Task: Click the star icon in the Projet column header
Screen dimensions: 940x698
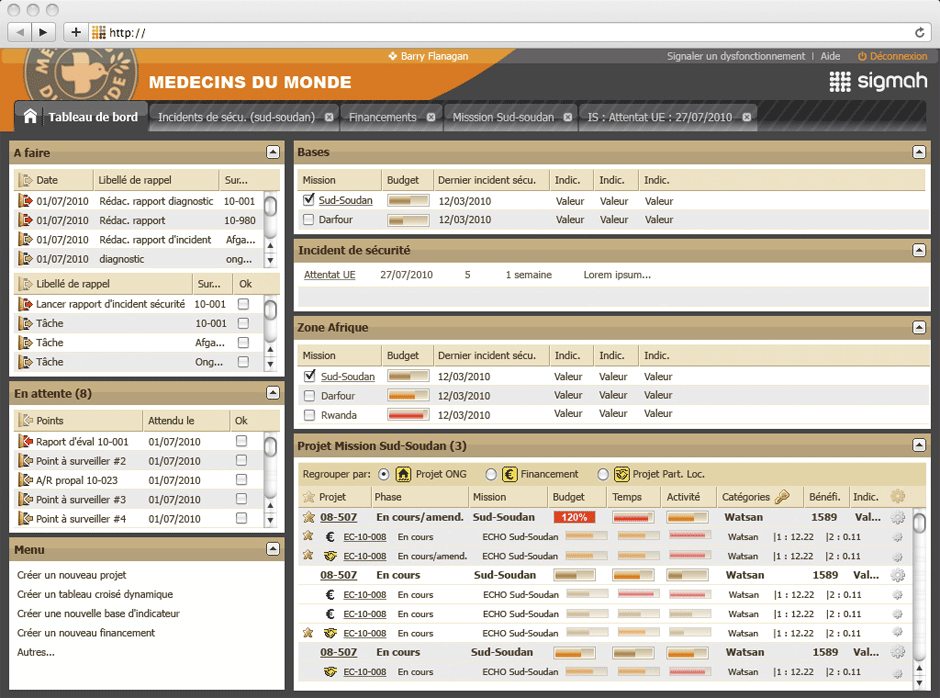Action: click(309, 497)
